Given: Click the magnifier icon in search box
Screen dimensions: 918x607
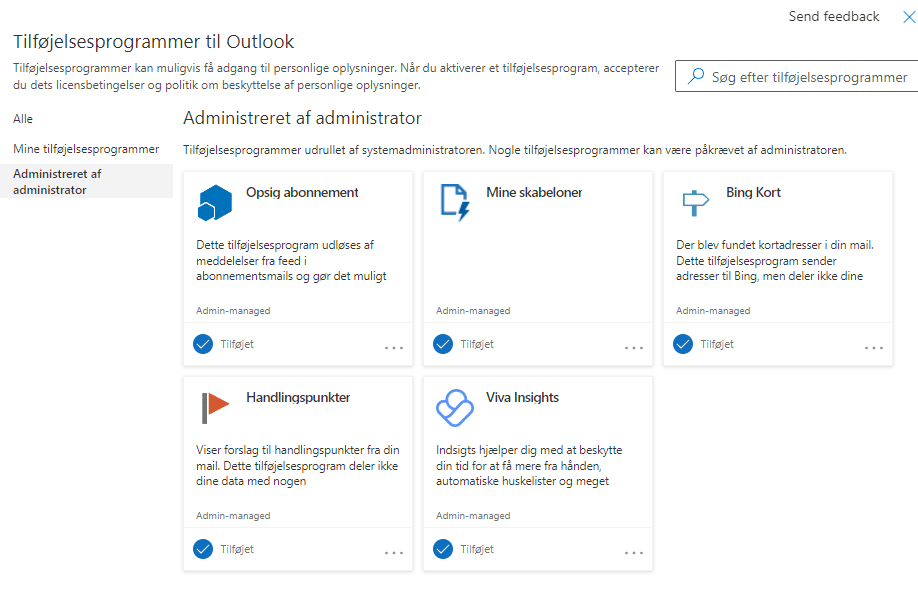Looking at the screenshot, I should pyautogui.click(x=696, y=76).
